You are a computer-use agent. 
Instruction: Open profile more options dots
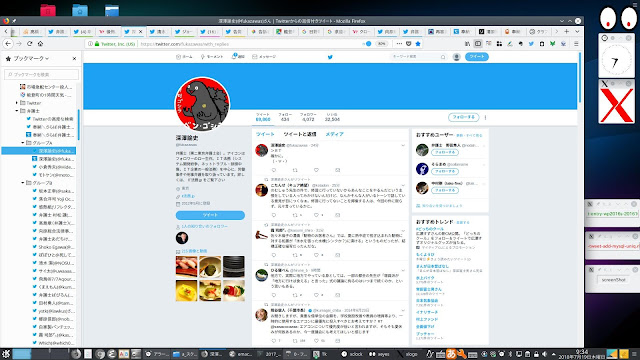(485, 118)
